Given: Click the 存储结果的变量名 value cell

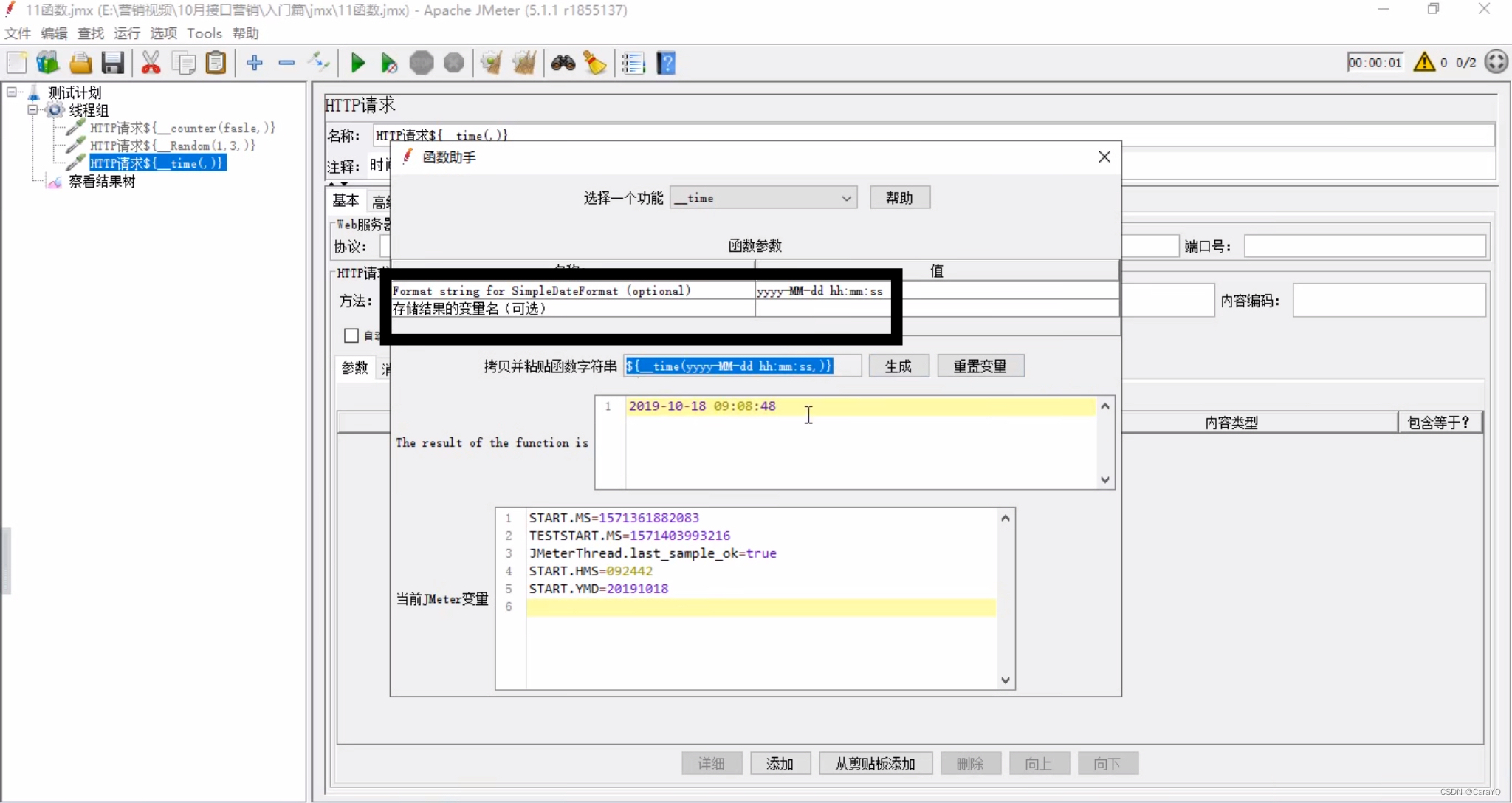Looking at the screenshot, I should (x=936, y=309).
